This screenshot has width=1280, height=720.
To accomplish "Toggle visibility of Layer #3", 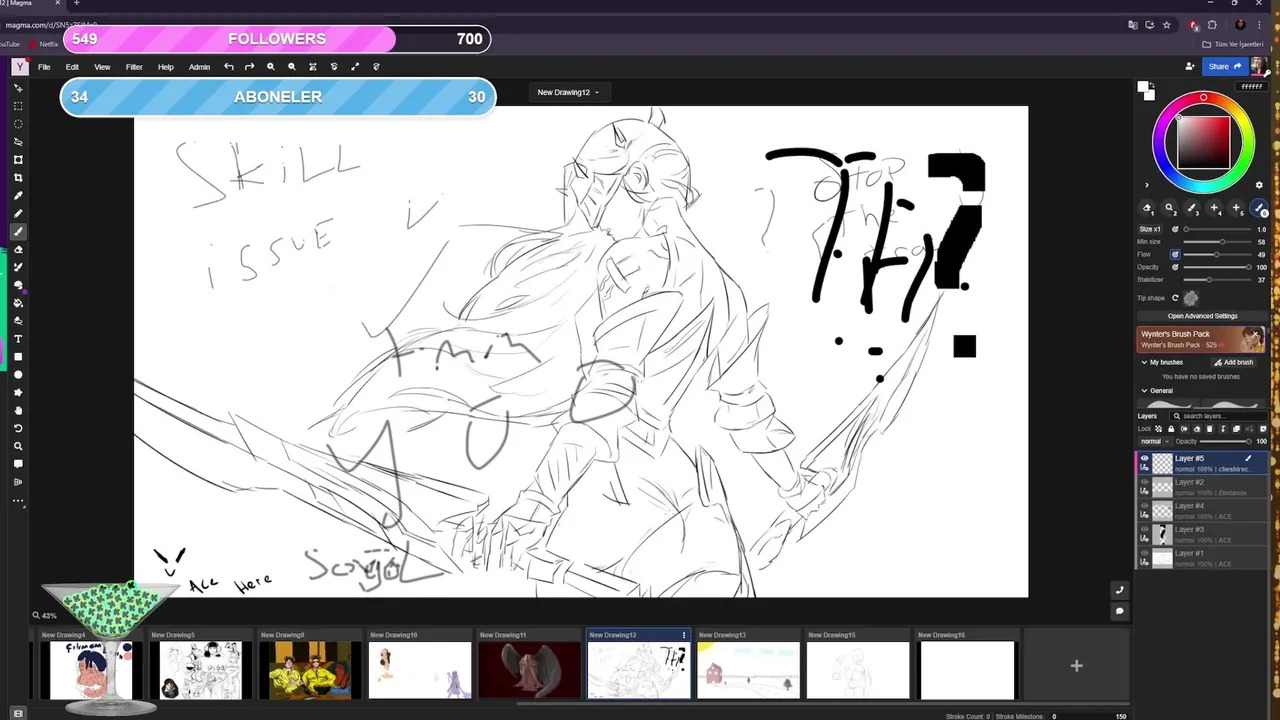I will coord(1145,529).
